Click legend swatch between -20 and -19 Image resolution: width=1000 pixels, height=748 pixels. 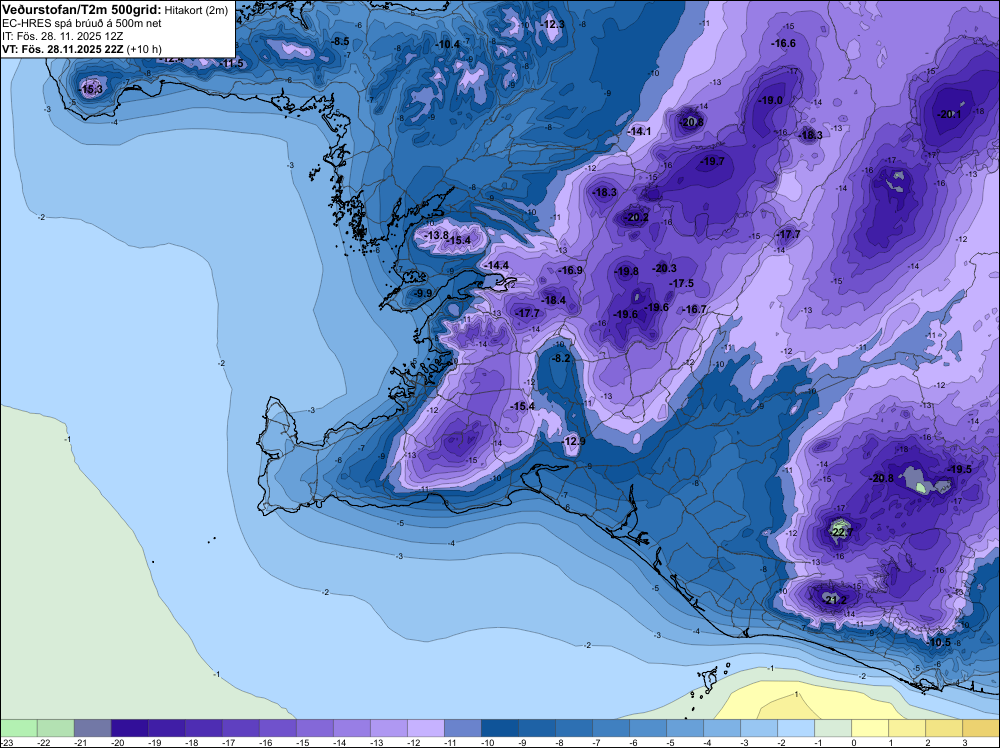click(129, 728)
